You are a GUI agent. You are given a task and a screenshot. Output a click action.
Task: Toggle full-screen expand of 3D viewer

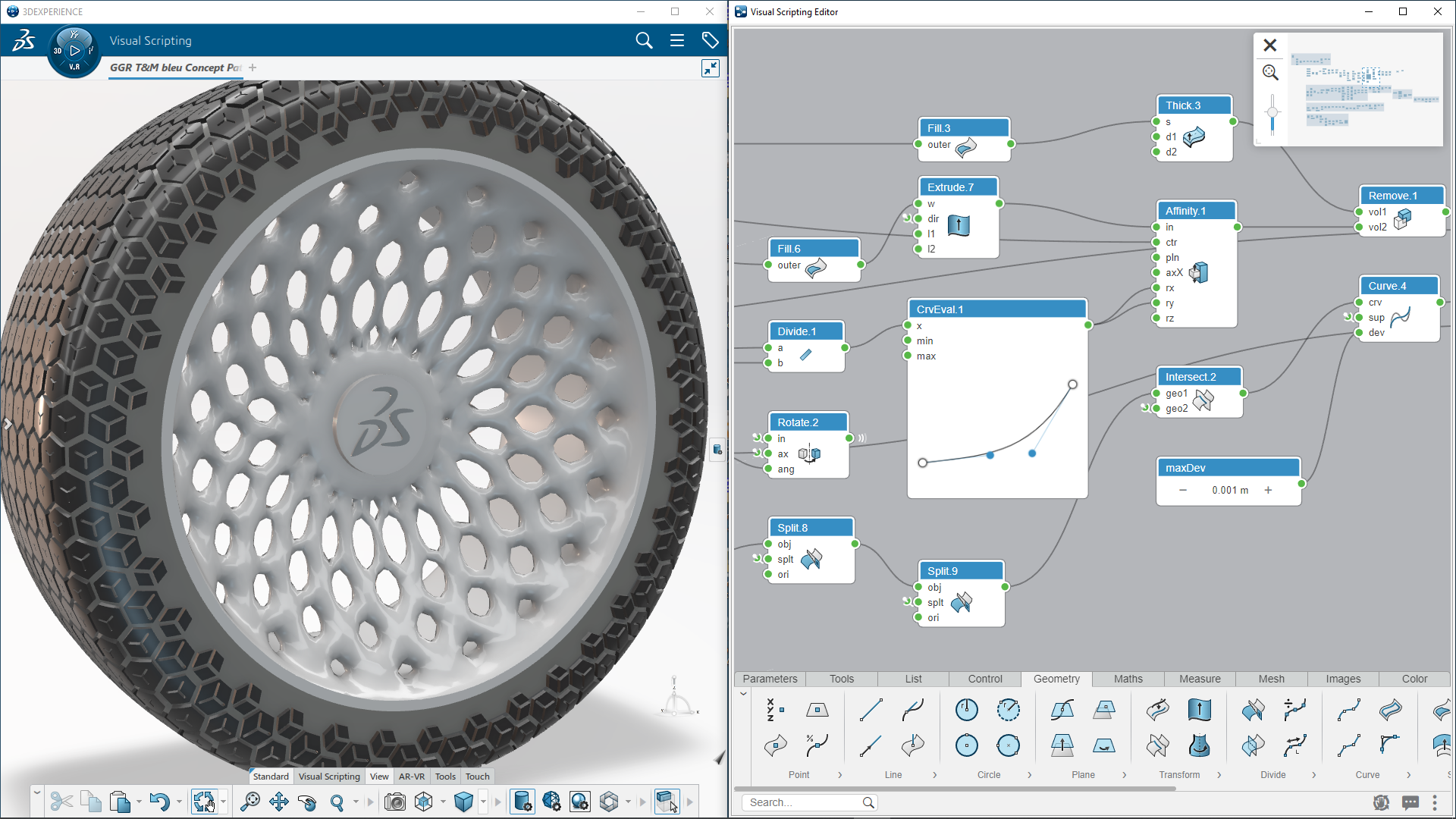710,68
